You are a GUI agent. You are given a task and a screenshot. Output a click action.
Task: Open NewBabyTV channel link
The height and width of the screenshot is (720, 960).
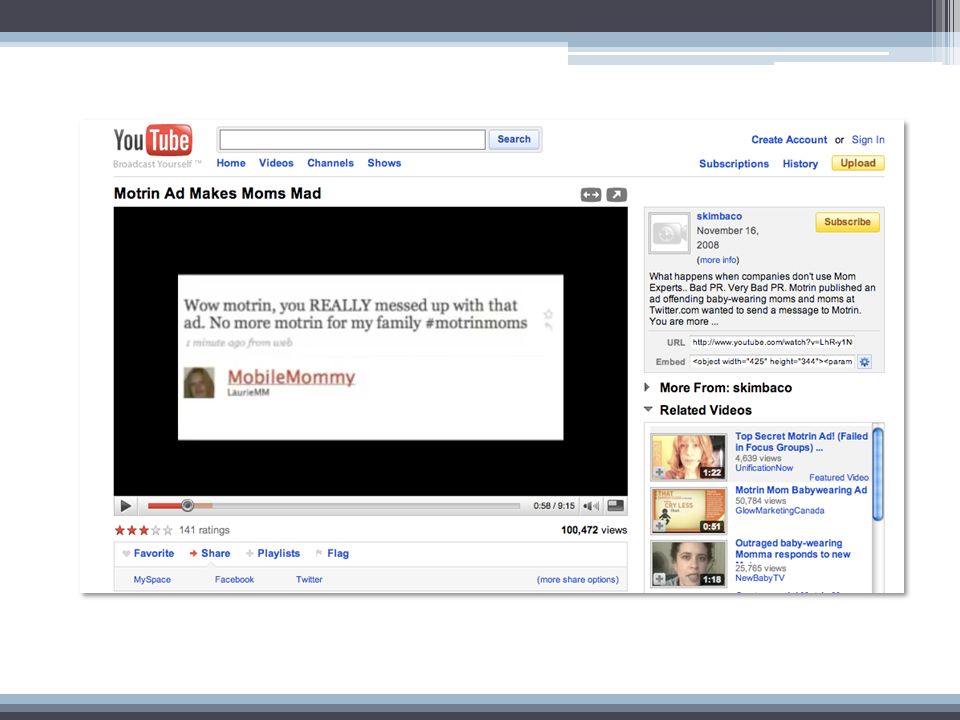click(760, 578)
